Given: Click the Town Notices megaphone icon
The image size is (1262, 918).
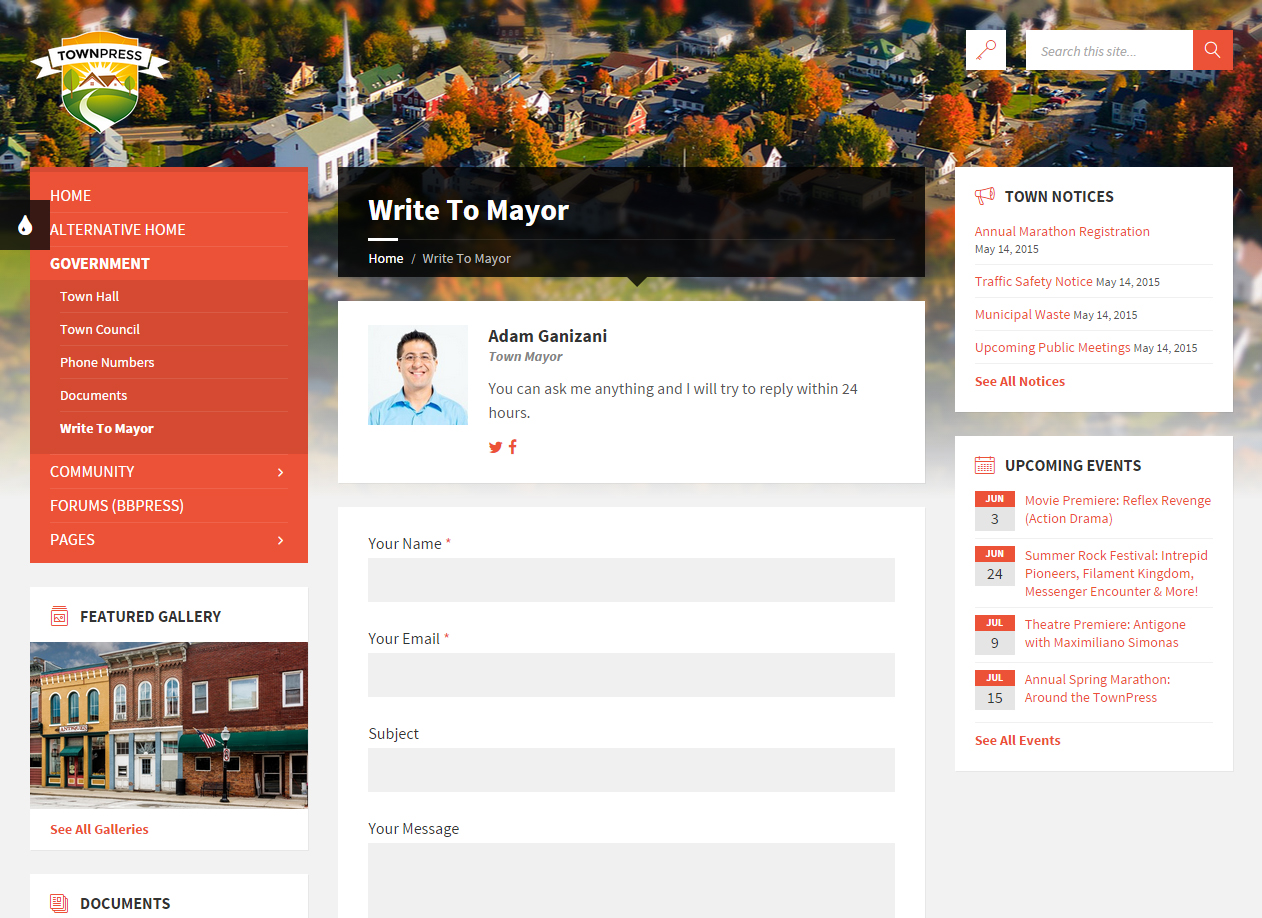Looking at the screenshot, I should [985, 196].
